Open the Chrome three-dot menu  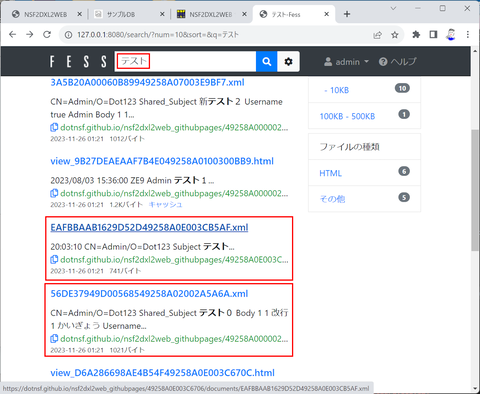(x=468, y=34)
